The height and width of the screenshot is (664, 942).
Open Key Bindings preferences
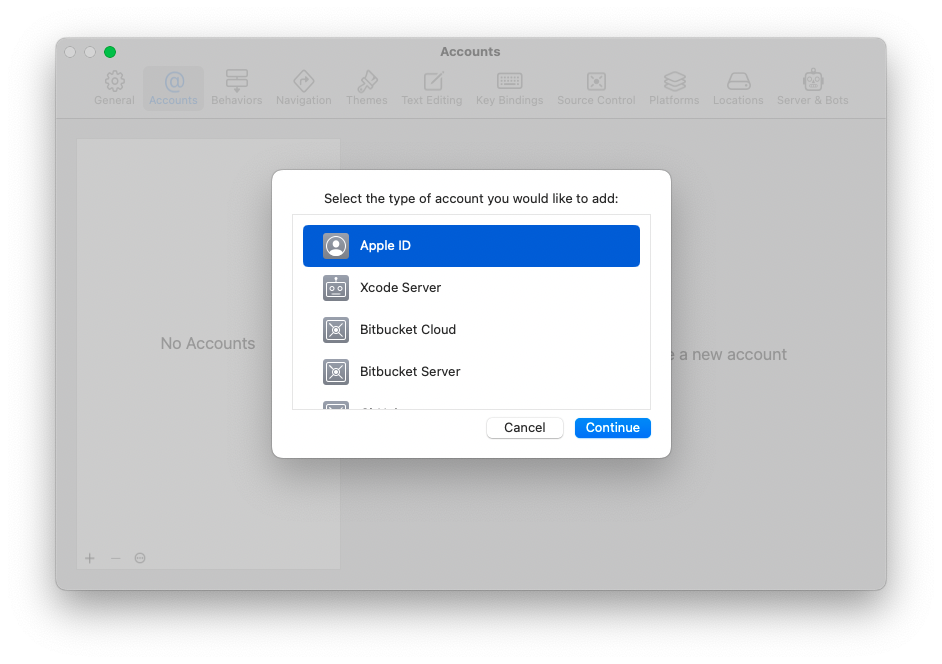click(509, 88)
